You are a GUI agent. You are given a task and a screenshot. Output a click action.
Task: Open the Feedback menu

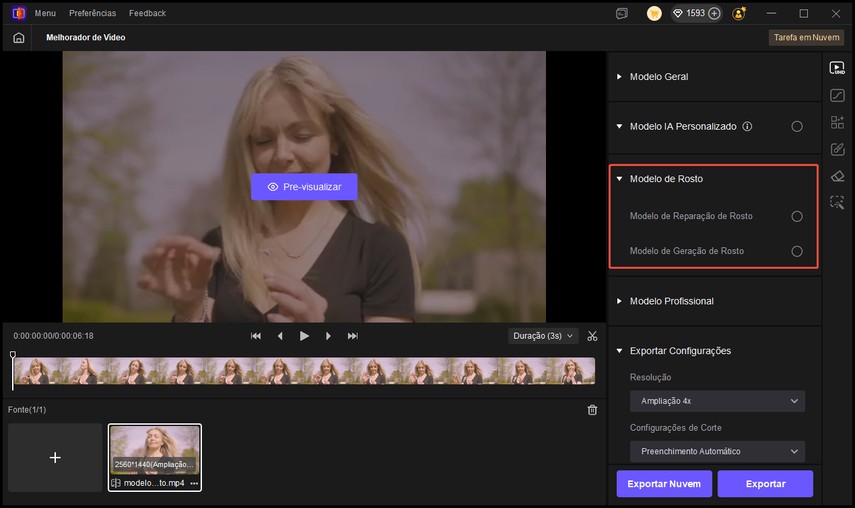point(147,13)
